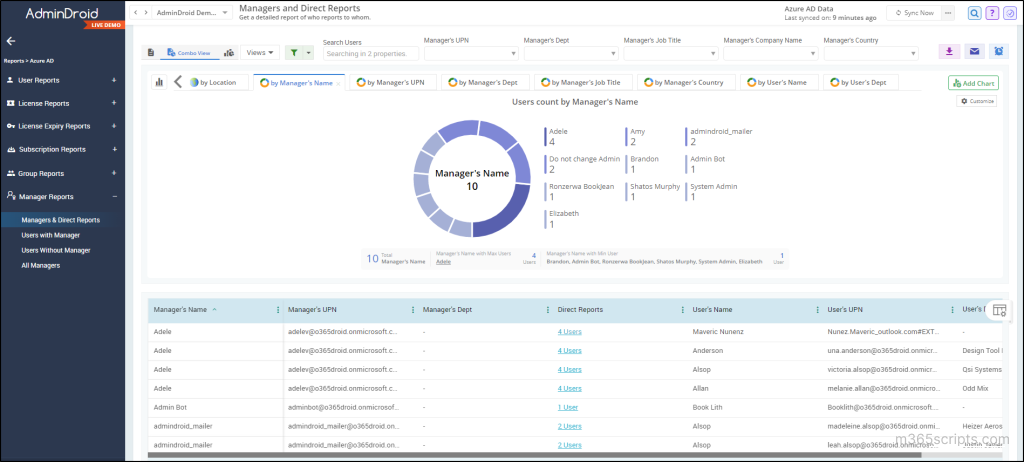Open the by Manager's Dept tab

click(x=485, y=82)
